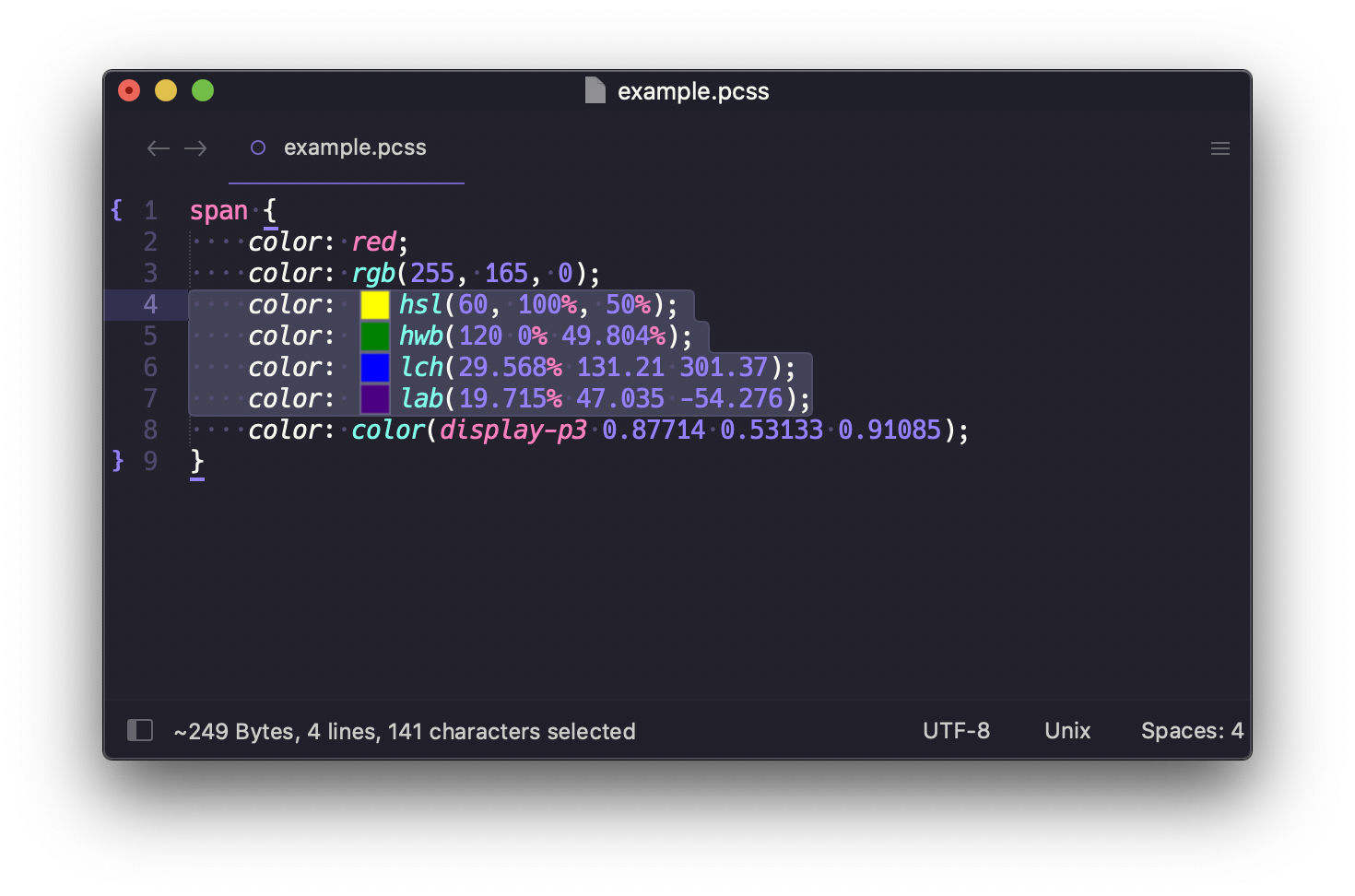
Task: Click line number 8 in gutter
Action: [150, 430]
